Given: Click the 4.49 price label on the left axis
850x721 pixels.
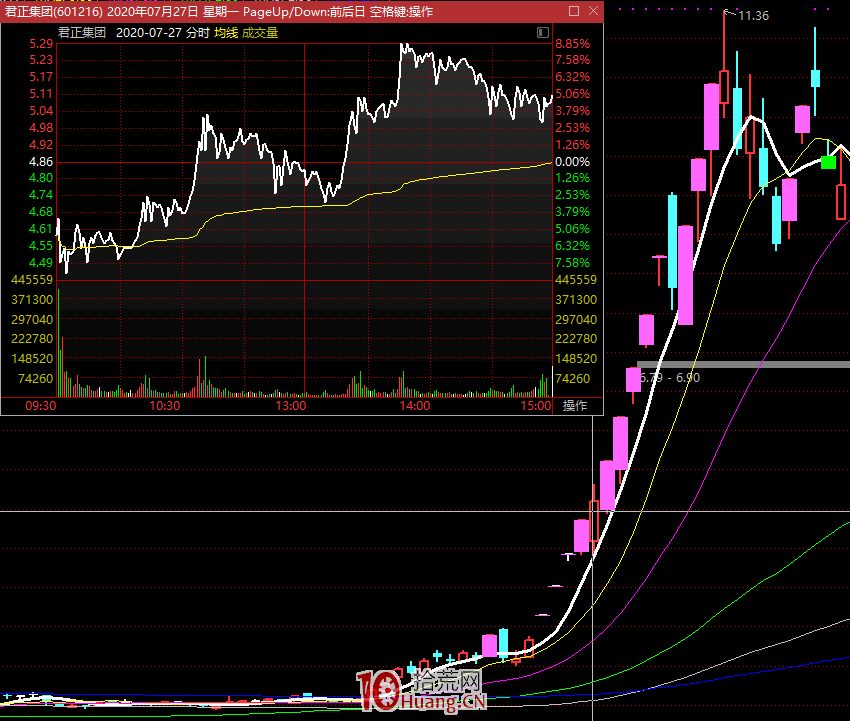Looking at the screenshot, I should [41, 263].
